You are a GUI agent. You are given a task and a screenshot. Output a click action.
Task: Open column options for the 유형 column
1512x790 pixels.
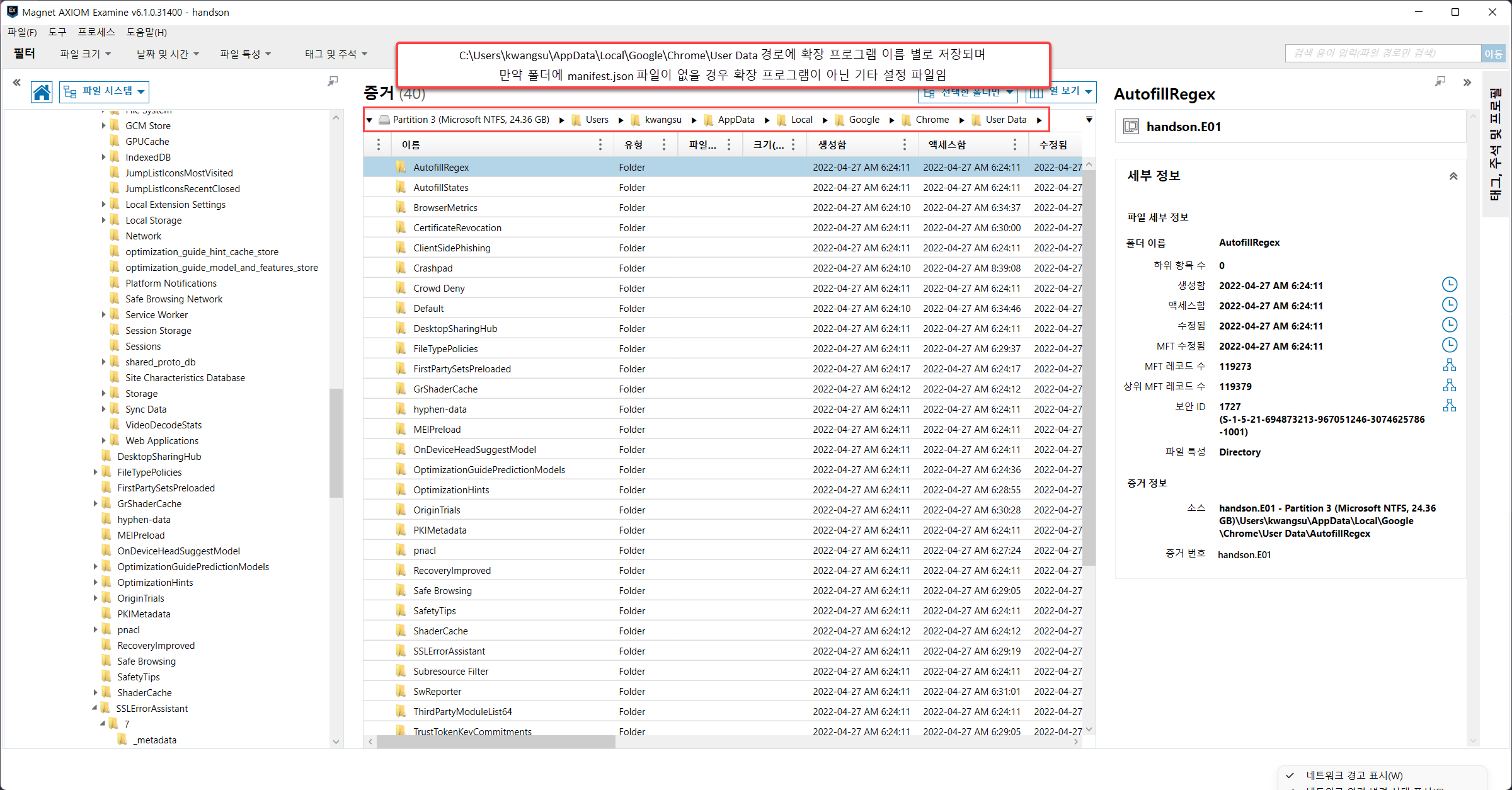(x=664, y=145)
